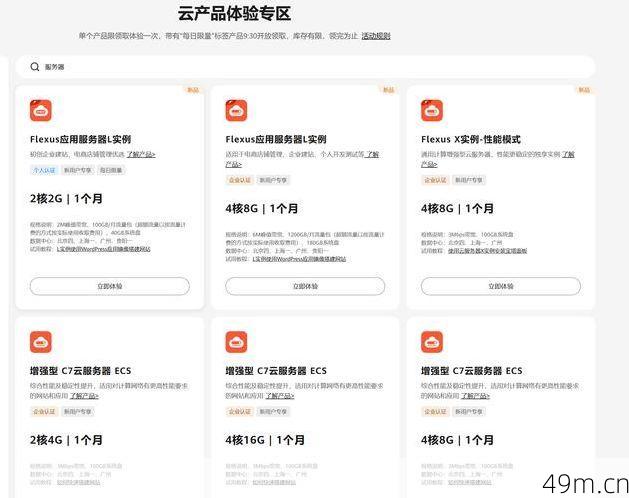Click 新用户专享 tag in 4核8G Flexus L实例 card
The width and height of the screenshot is (629, 498).
point(273,180)
